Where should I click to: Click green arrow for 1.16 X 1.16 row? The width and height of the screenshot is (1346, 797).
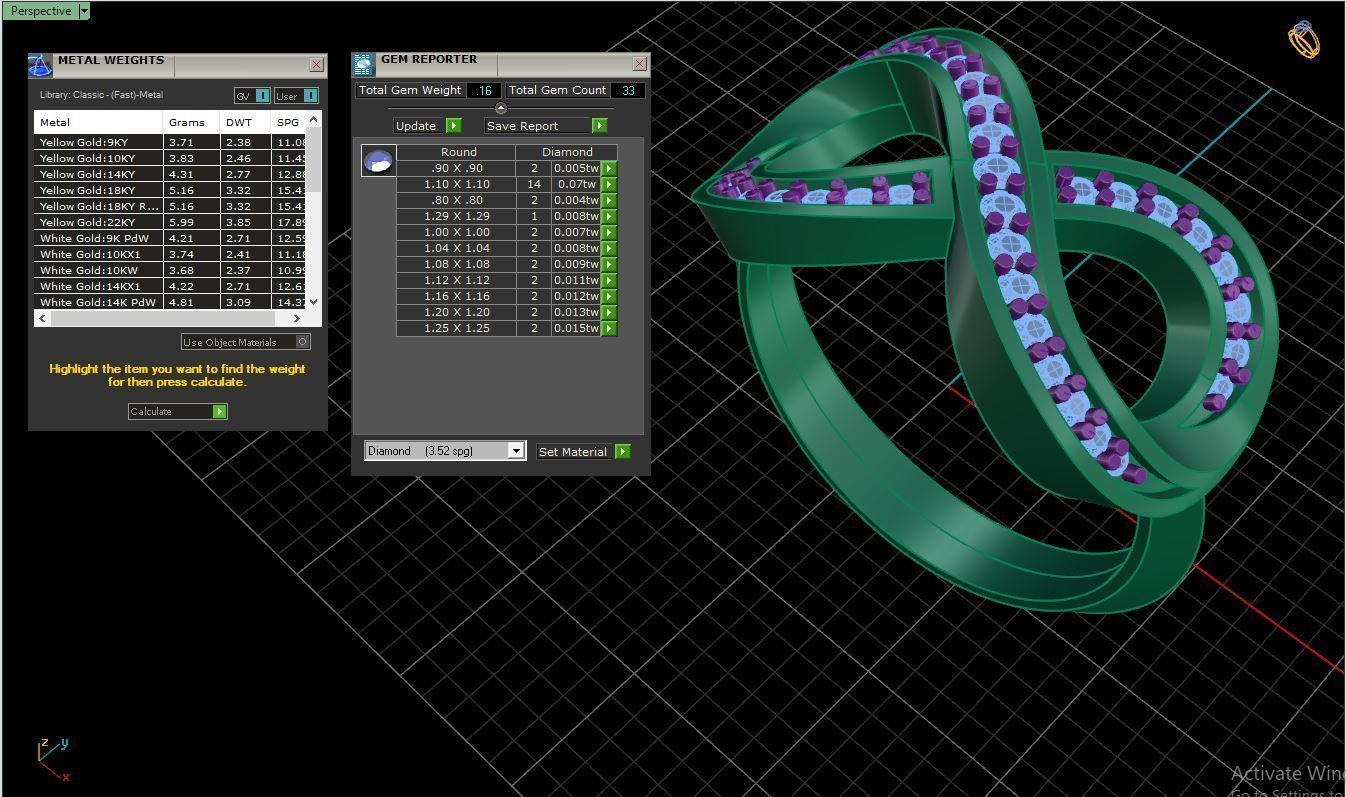tap(608, 297)
